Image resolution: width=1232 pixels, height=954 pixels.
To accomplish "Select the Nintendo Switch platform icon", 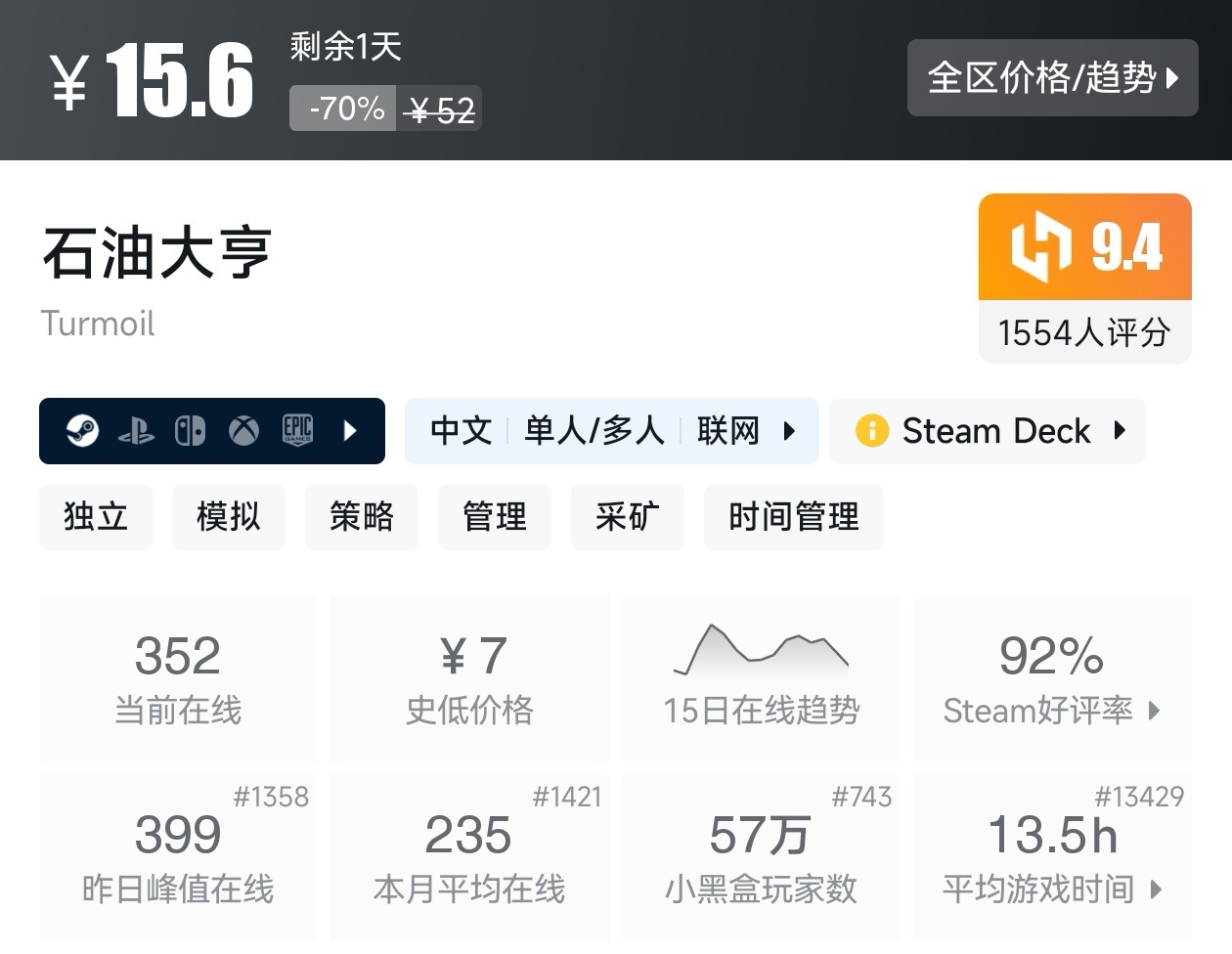I will pos(191,430).
